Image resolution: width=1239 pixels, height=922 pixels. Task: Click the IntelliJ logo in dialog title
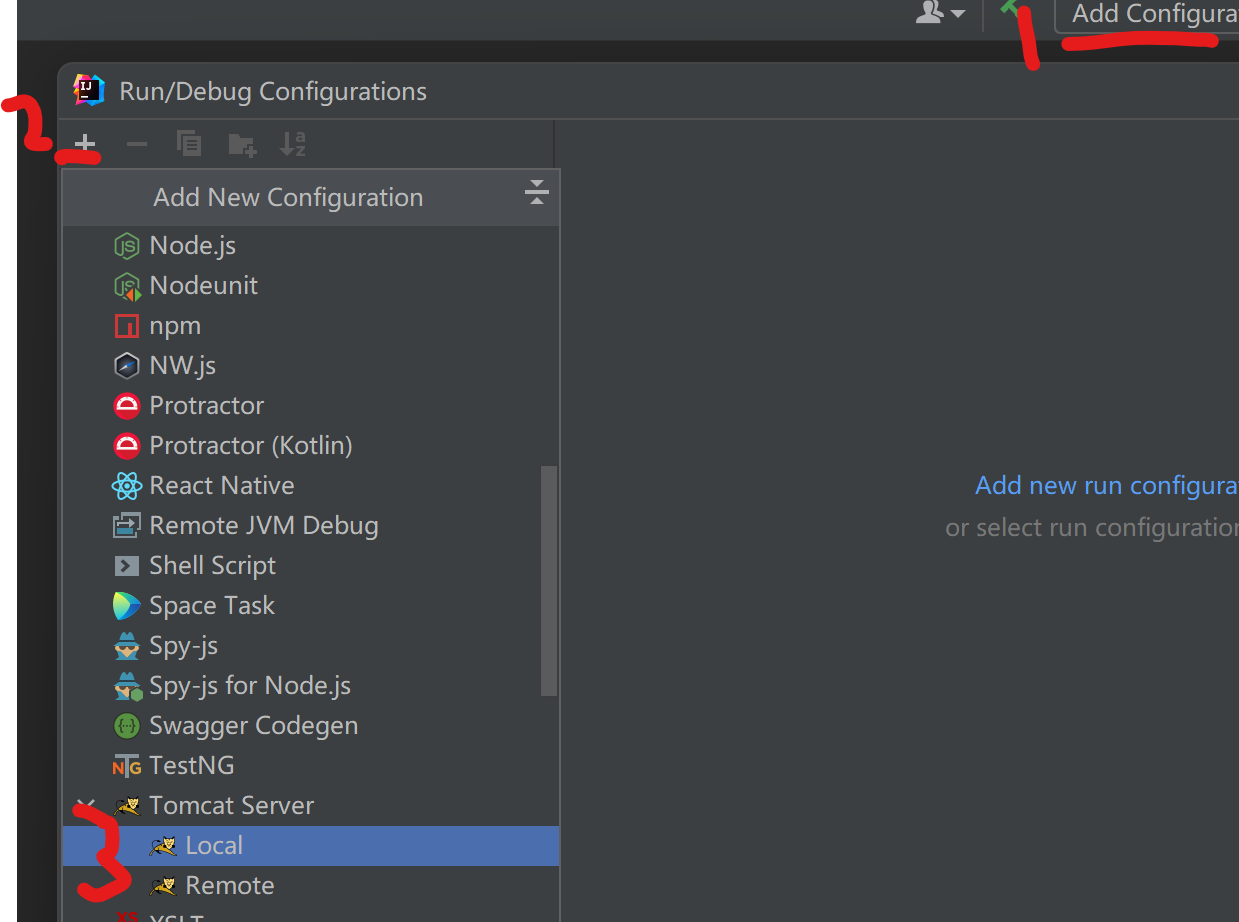click(89, 91)
